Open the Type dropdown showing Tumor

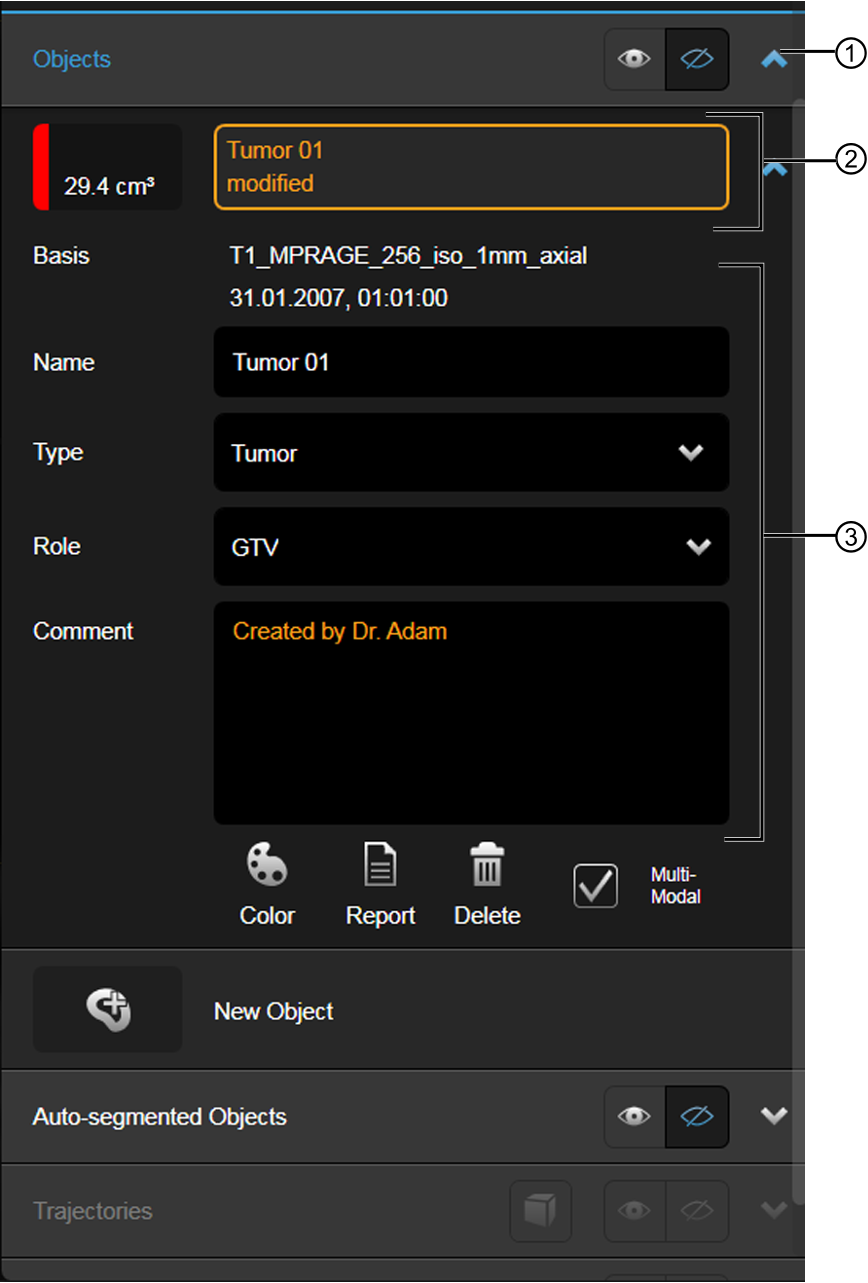coord(471,453)
